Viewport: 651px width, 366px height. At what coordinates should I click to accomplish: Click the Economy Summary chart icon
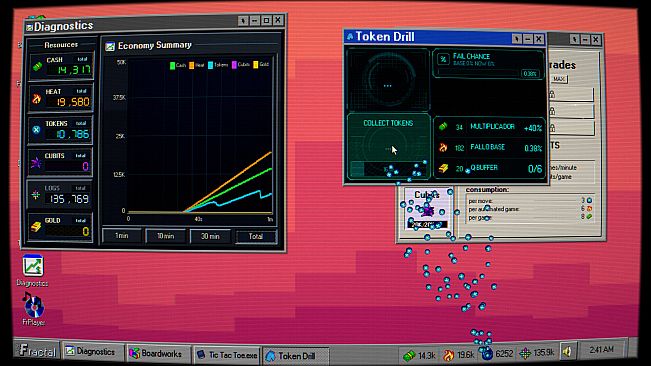click(x=110, y=46)
